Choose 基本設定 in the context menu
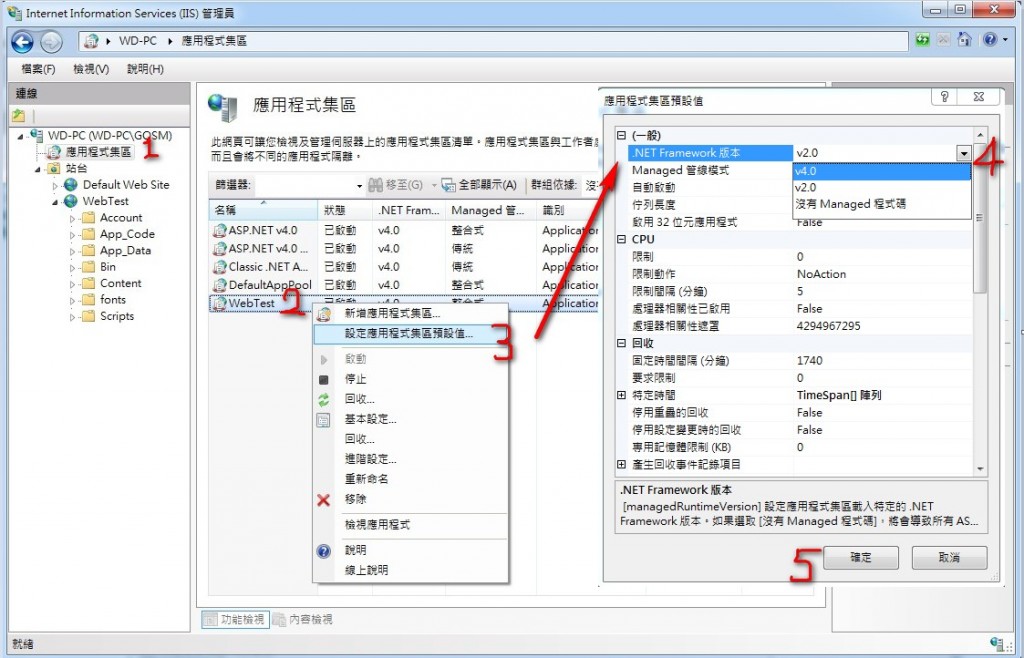 [x=411, y=419]
